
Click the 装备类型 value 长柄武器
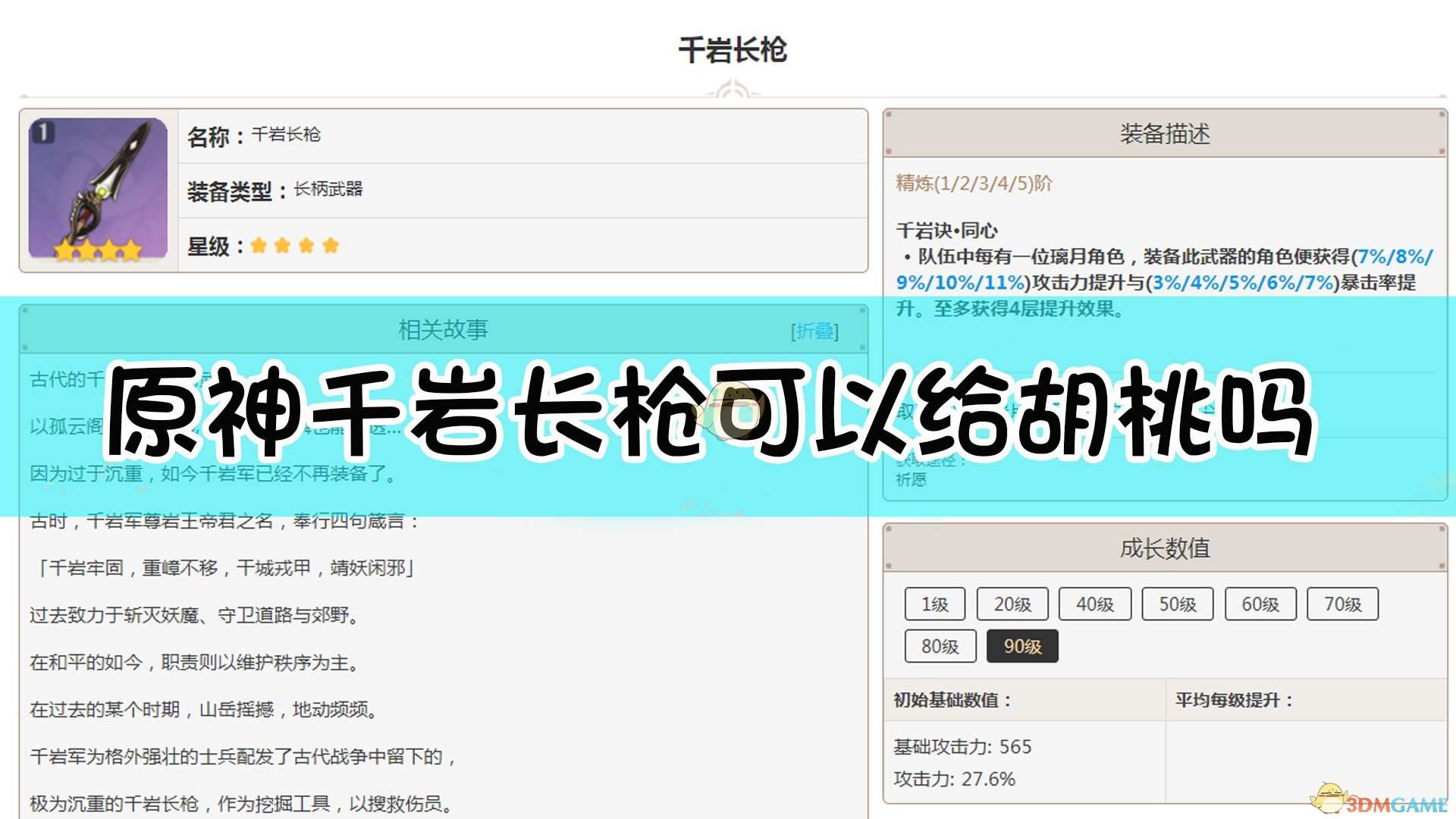pyautogui.click(x=328, y=189)
